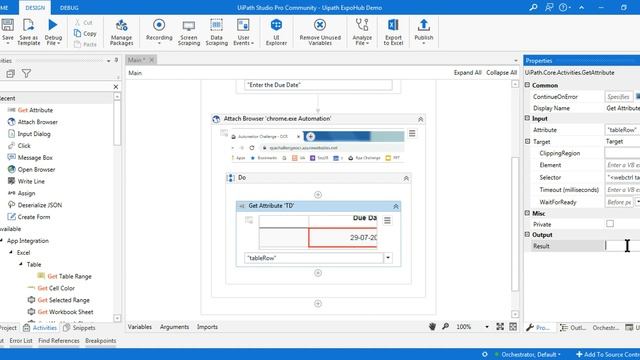Screen dimensions: 640x360
Task: Click Expand All link
Action: click(468, 73)
